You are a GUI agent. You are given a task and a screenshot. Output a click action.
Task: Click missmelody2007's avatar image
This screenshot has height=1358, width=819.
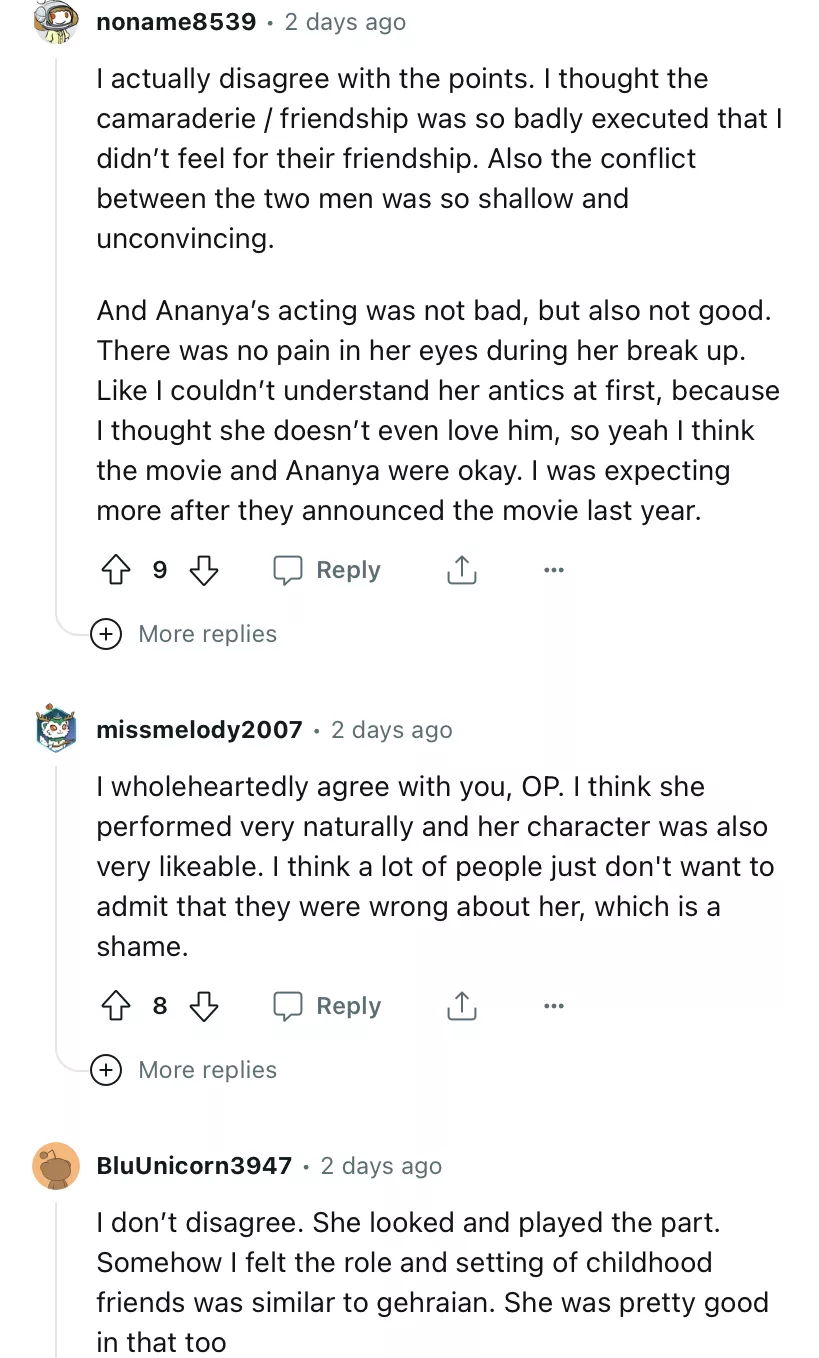(x=56, y=730)
